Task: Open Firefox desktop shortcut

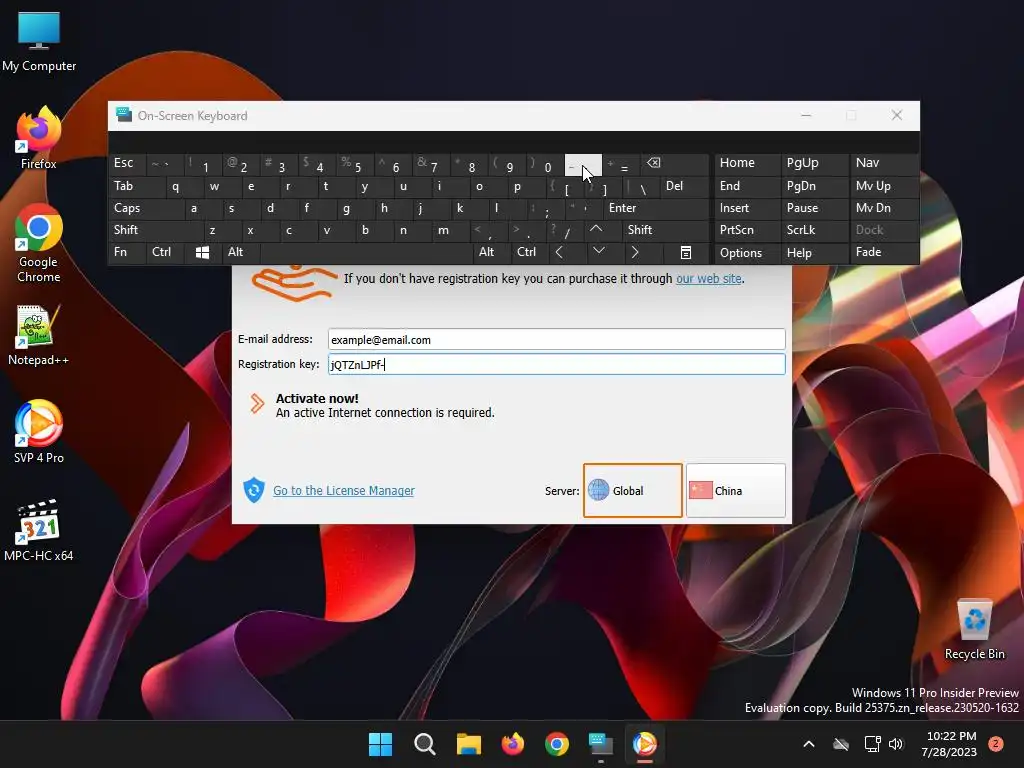Action: click(39, 138)
